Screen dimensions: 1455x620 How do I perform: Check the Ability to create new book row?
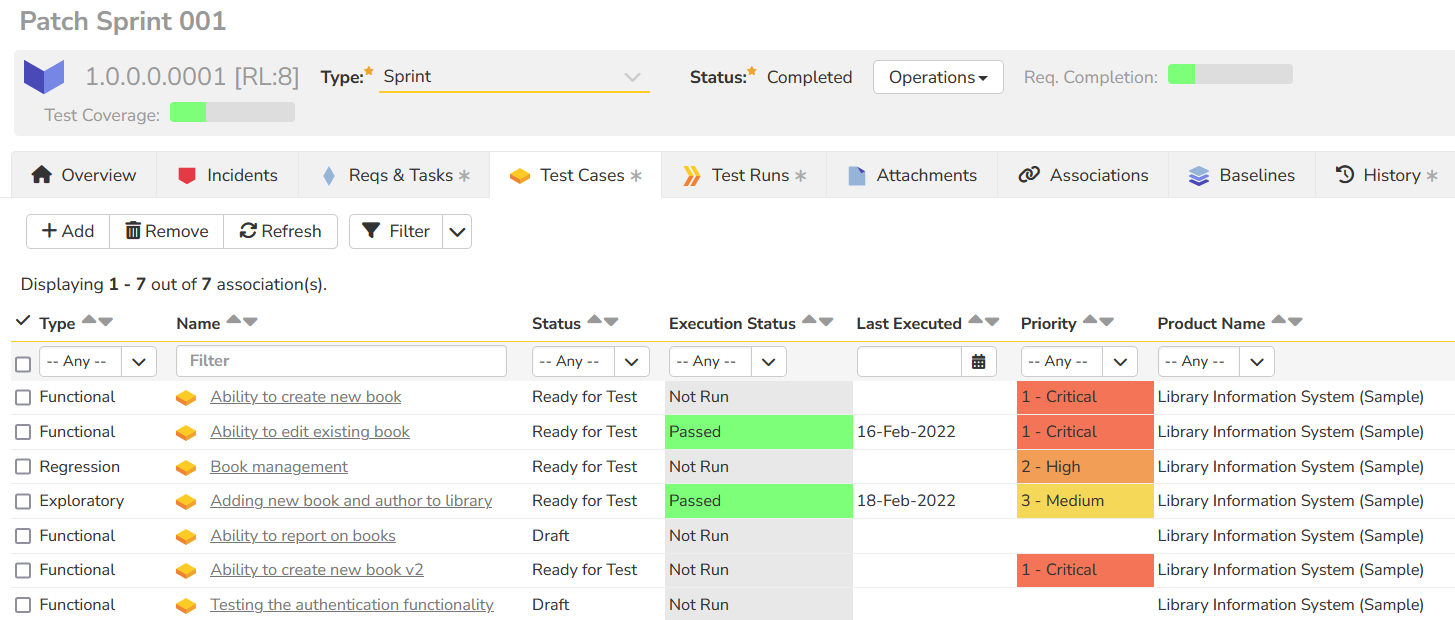[23, 398]
